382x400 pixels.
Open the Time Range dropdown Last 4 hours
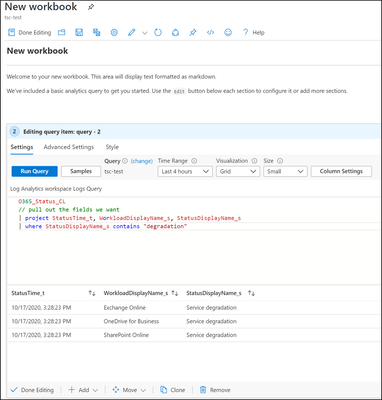tap(185, 171)
